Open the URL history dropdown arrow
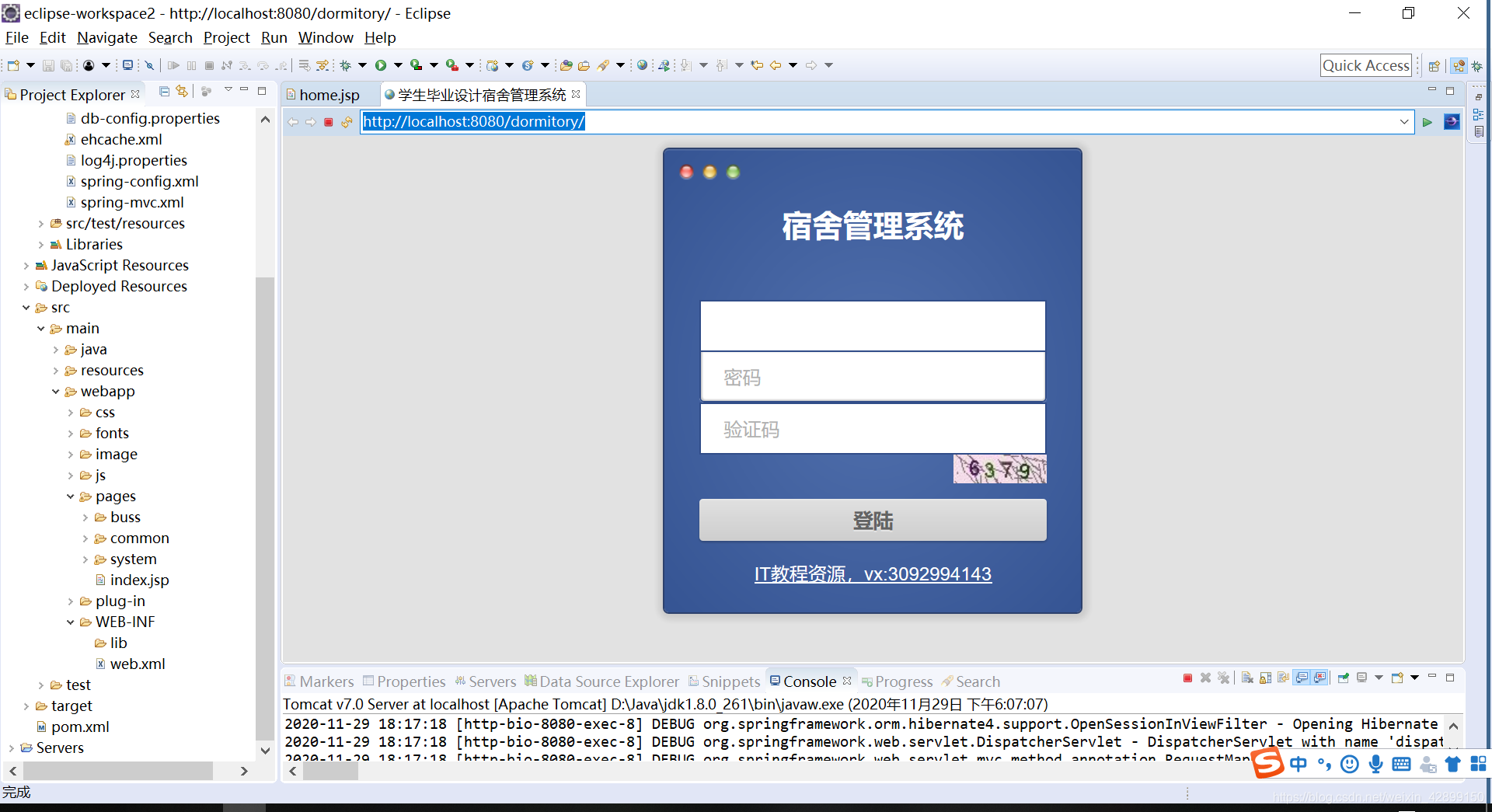Screen dimensions: 1492x812 coord(1404,122)
